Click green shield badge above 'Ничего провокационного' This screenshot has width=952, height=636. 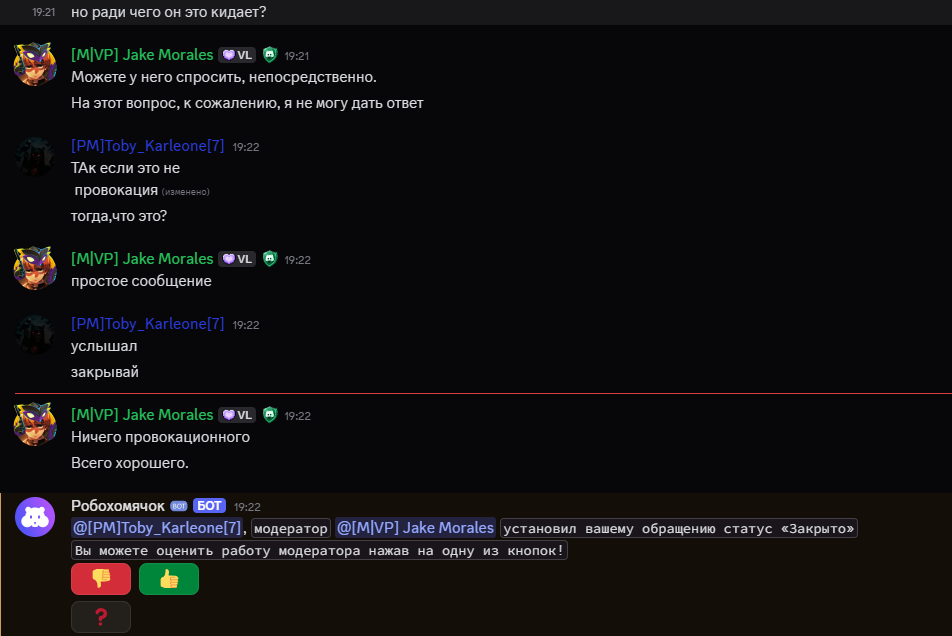[x=270, y=415]
